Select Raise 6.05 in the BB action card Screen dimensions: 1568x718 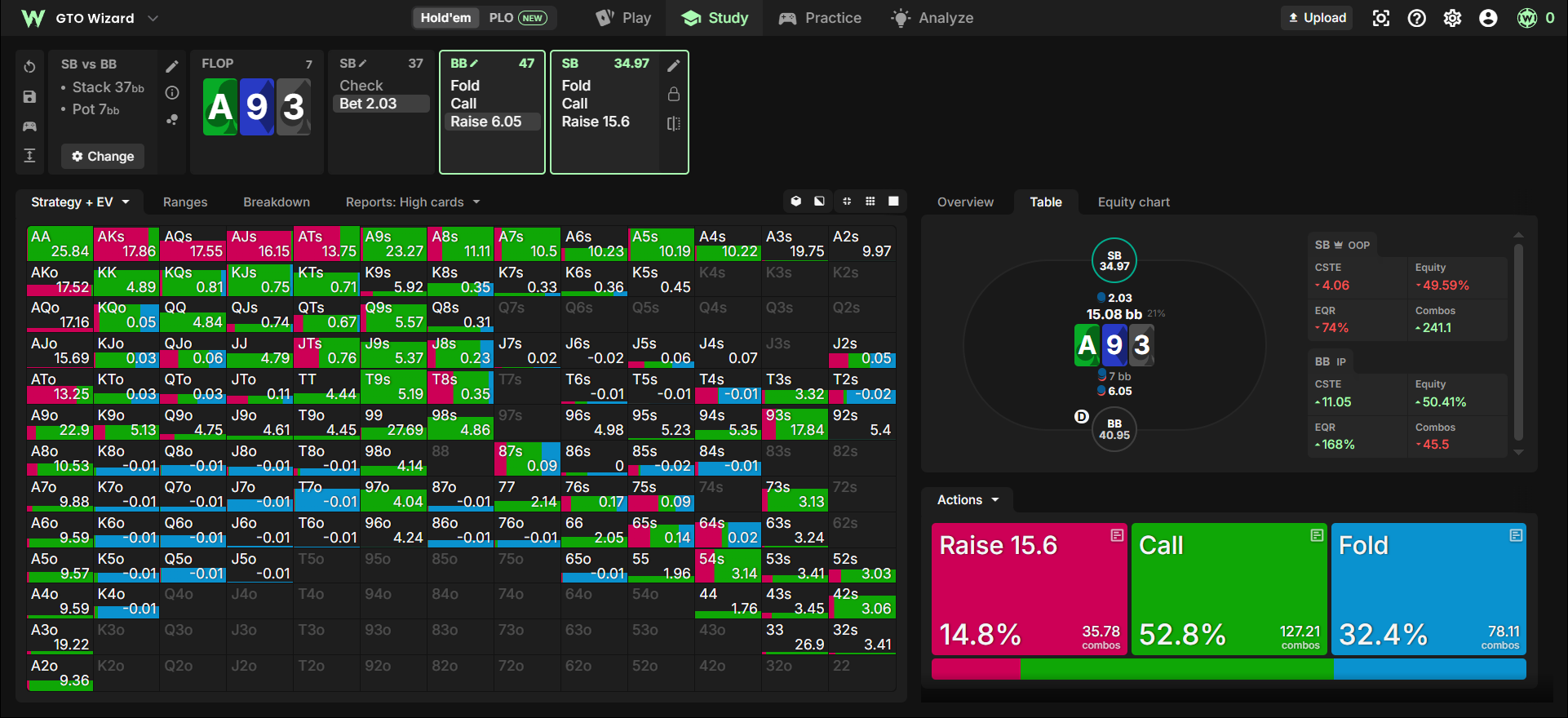click(493, 122)
